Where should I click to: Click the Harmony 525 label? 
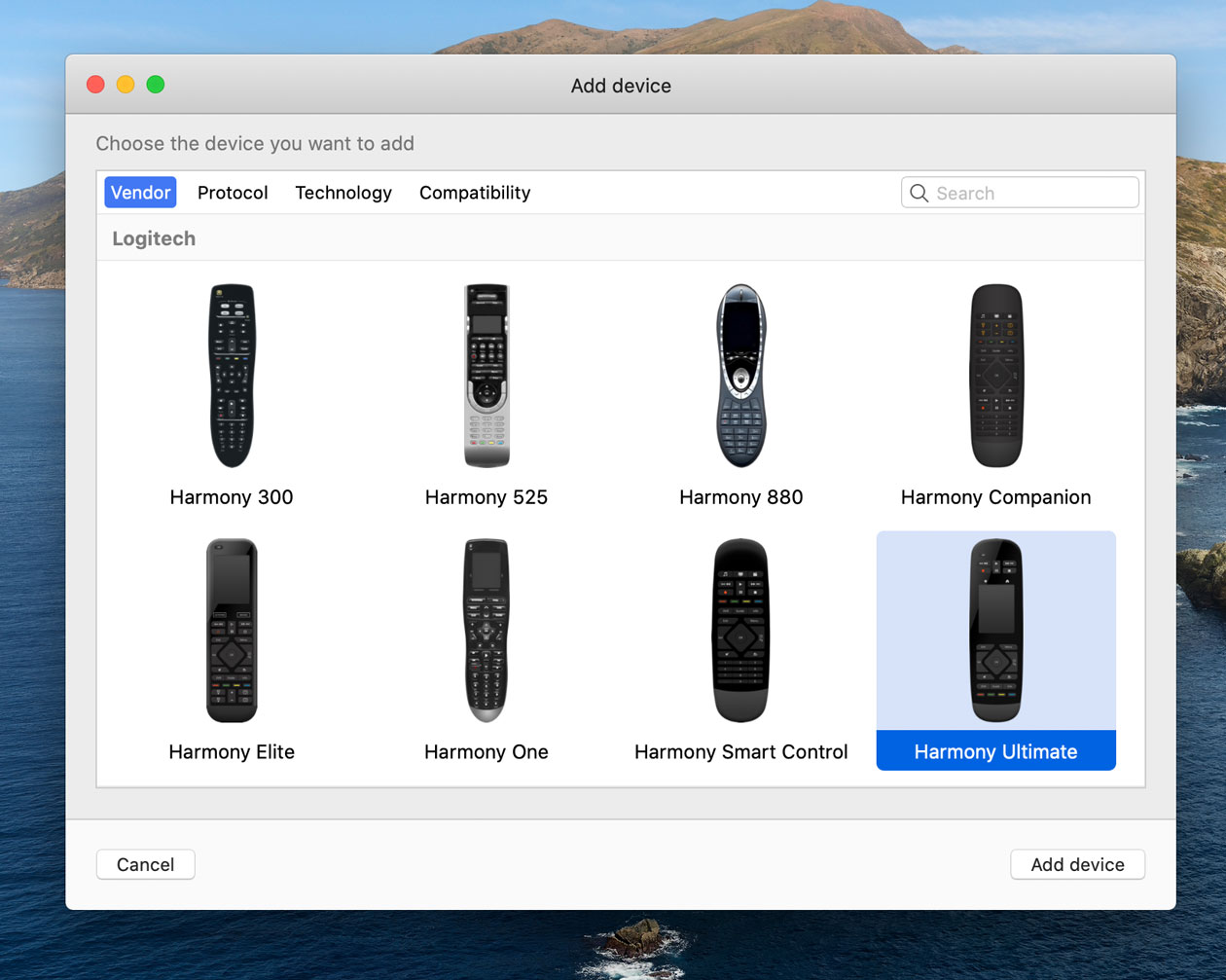click(487, 497)
